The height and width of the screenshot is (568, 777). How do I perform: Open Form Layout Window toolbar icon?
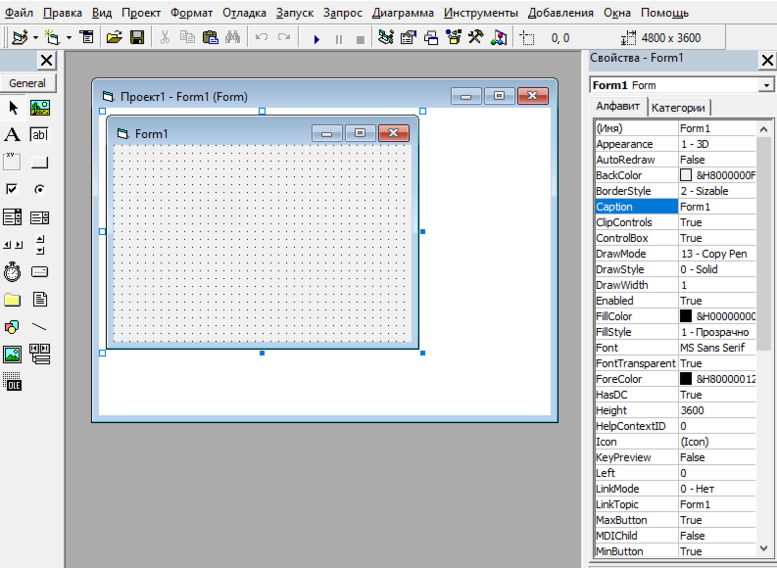click(431, 37)
